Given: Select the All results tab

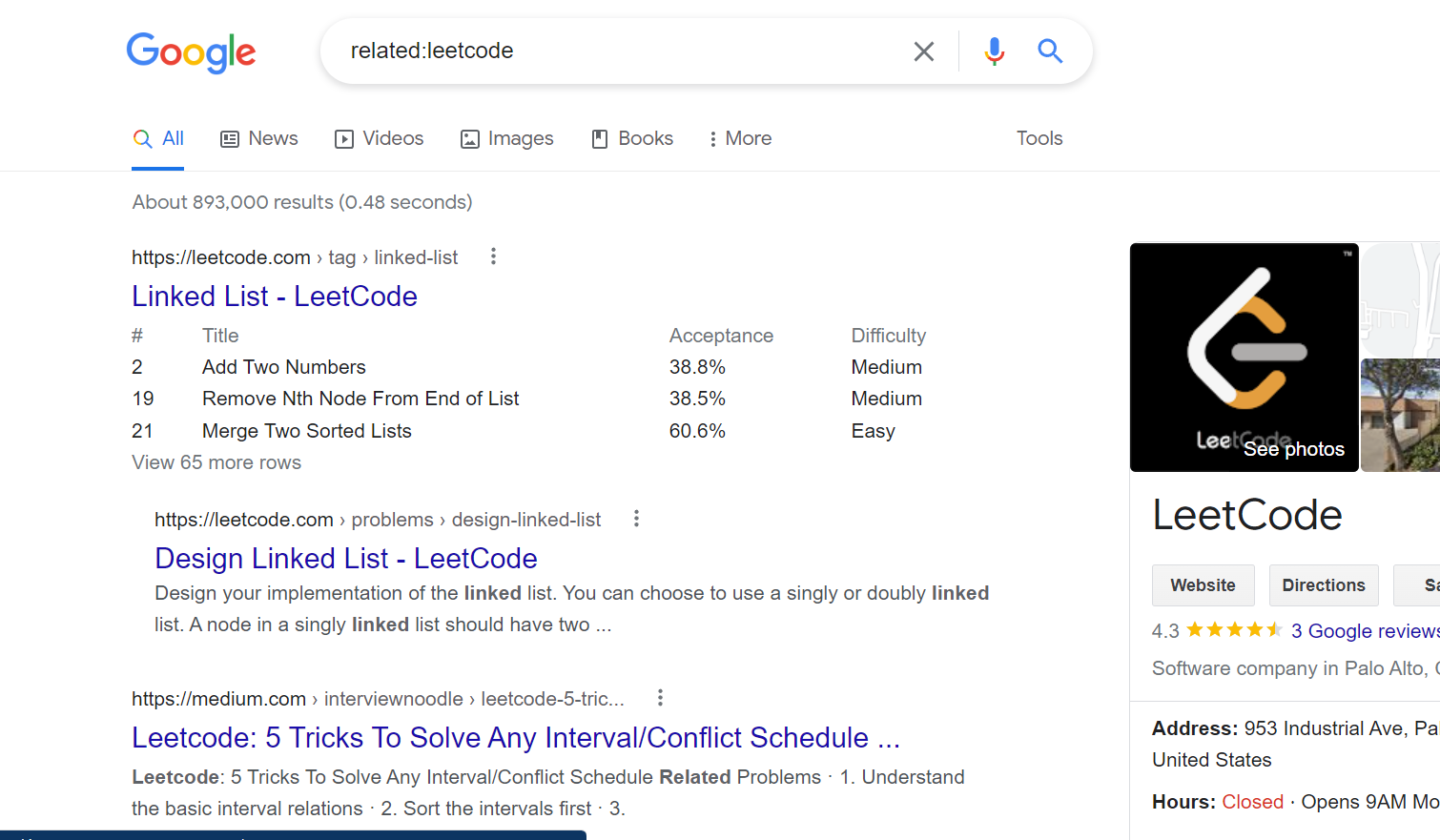Looking at the screenshot, I should tap(158, 138).
